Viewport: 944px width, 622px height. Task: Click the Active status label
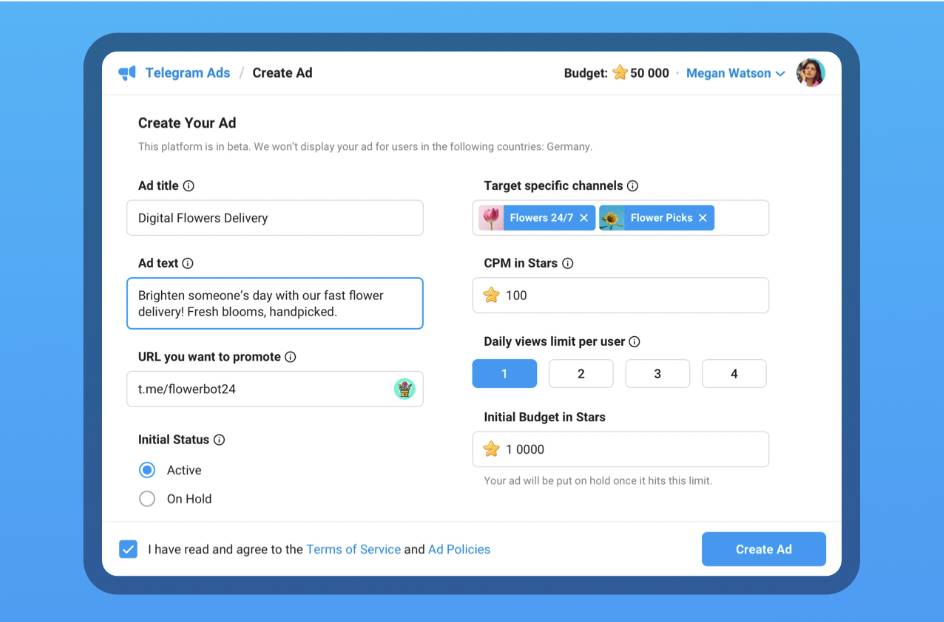point(184,470)
